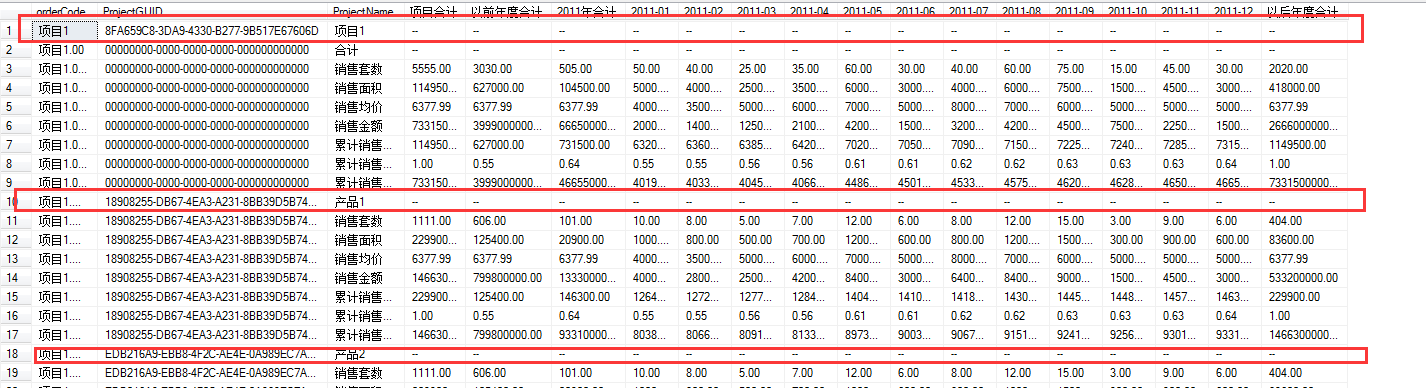Click the 418000.00 cell
1426x388 pixels.
[1294, 88]
